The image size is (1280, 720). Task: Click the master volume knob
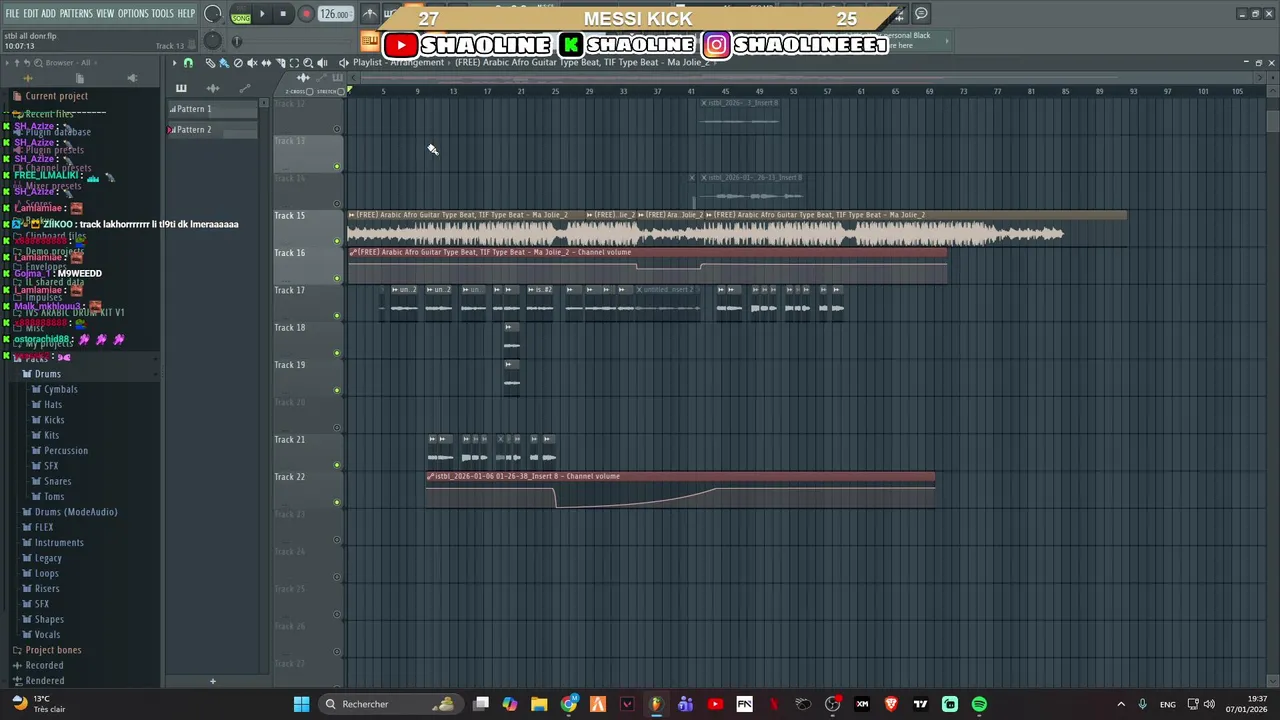tap(213, 14)
